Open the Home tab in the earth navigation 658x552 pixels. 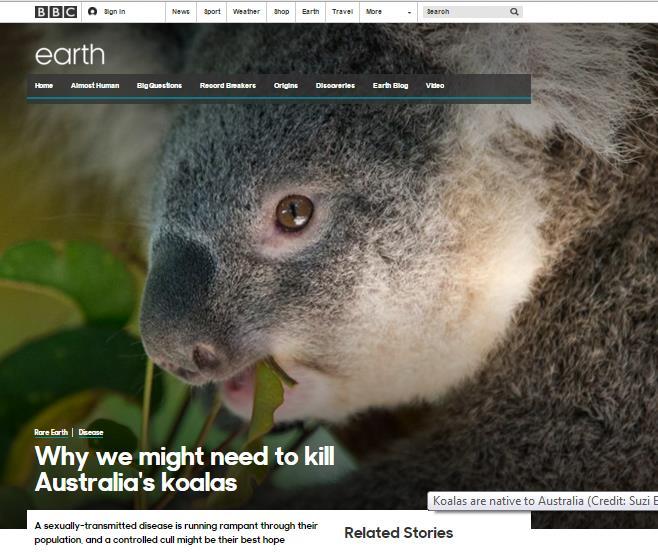[44, 86]
